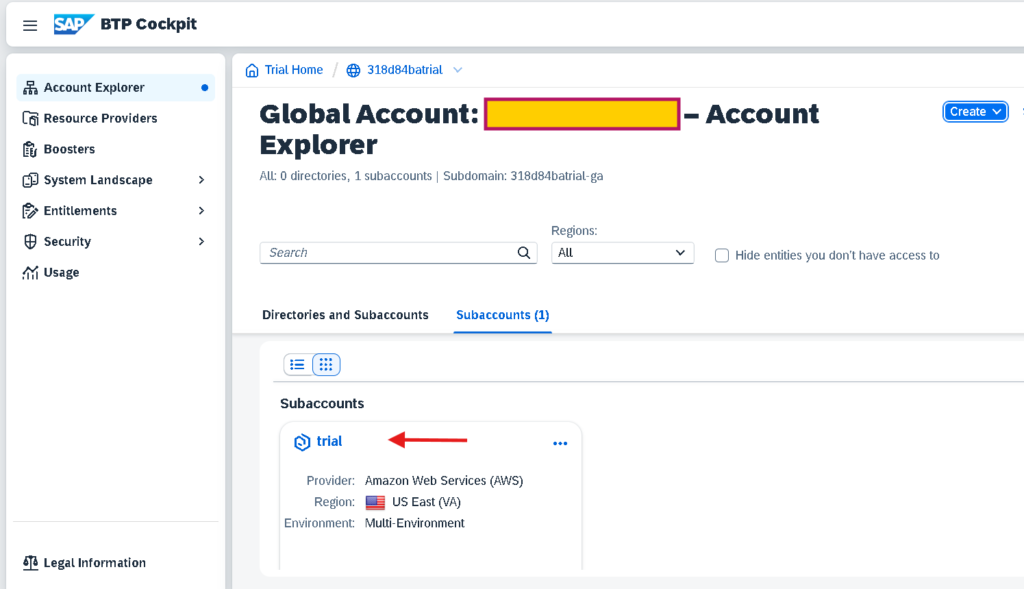
Task: Click the trial subaccount tile icon
Action: pos(301,442)
